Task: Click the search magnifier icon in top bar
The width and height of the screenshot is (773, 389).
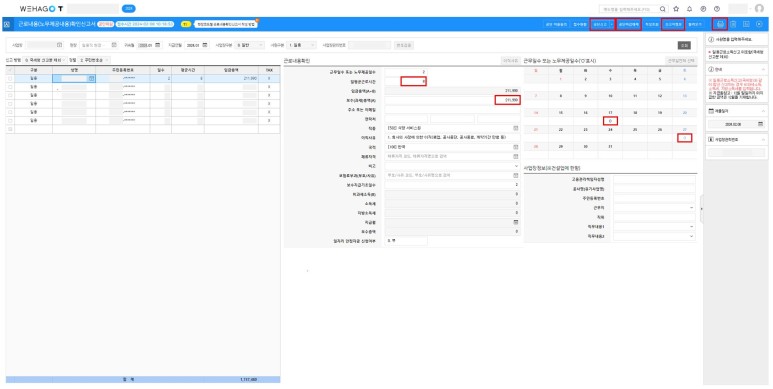Action: 663,9
